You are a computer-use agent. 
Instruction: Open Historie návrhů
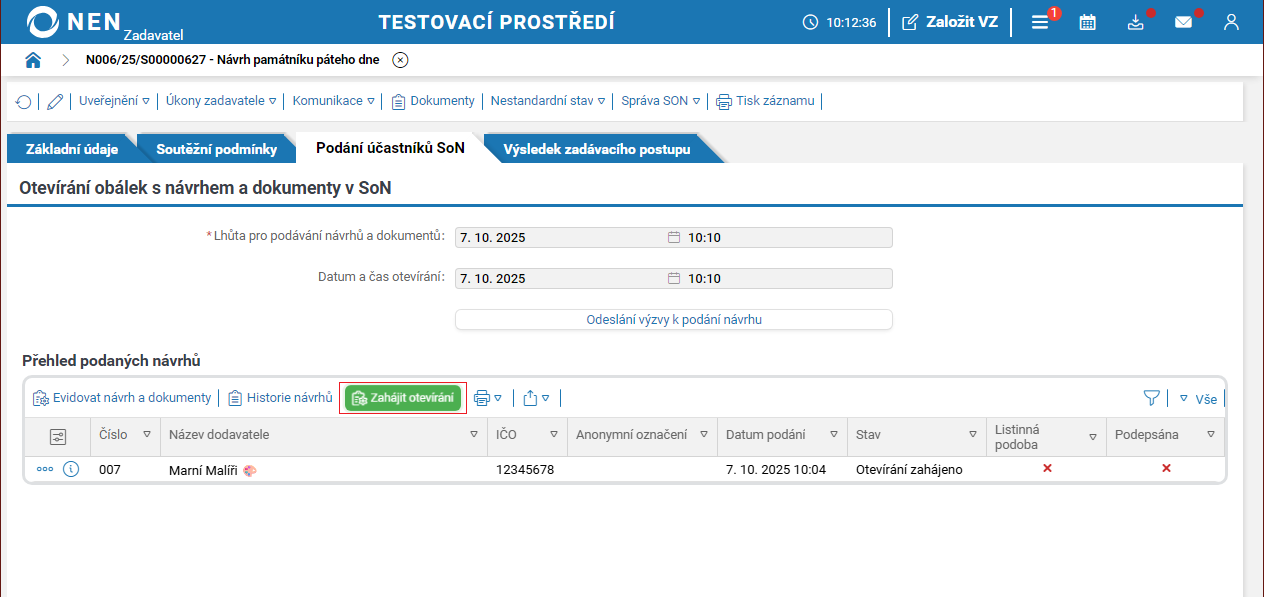[280, 398]
